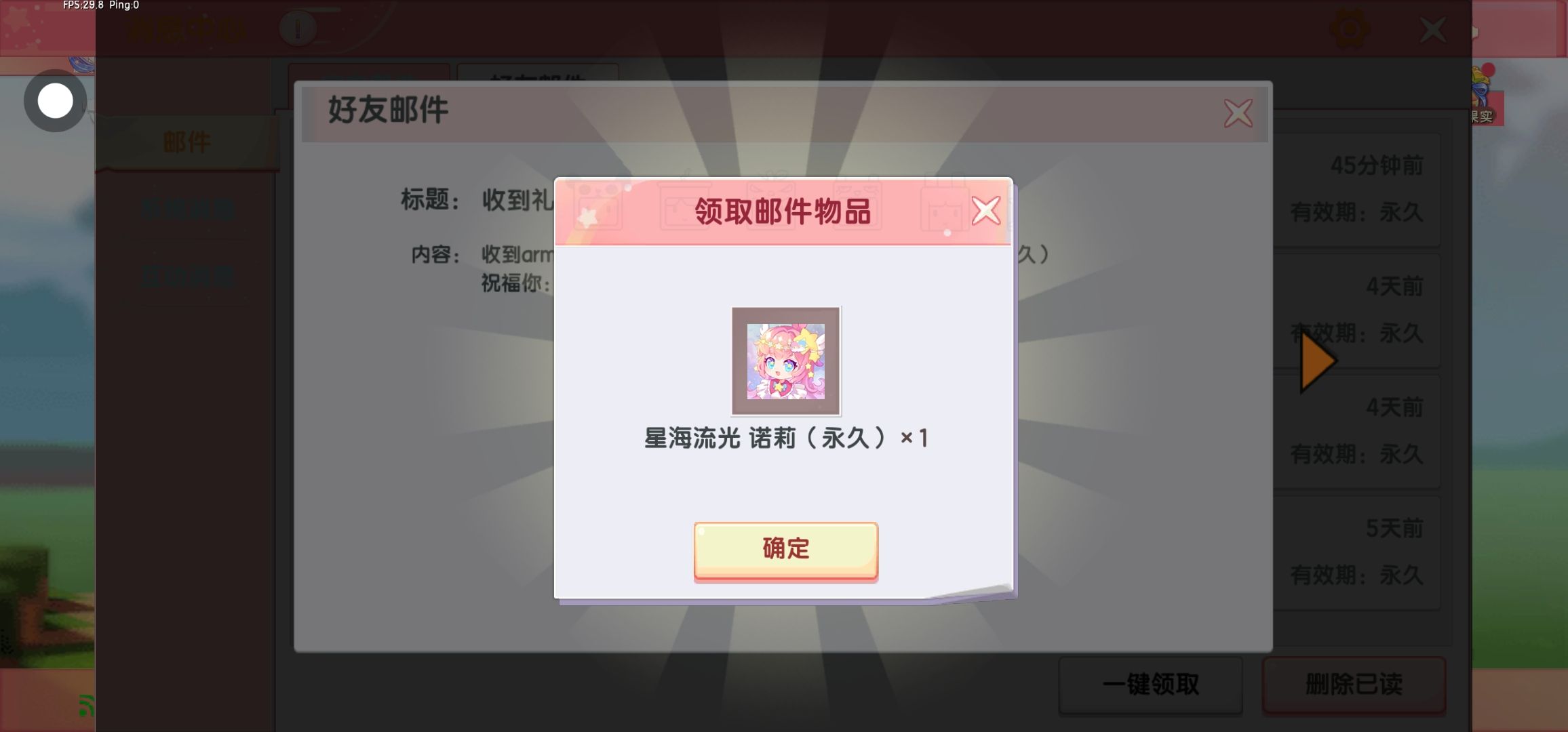Tap the orange right arrow icon
The width and height of the screenshot is (1568, 732).
tap(1318, 361)
